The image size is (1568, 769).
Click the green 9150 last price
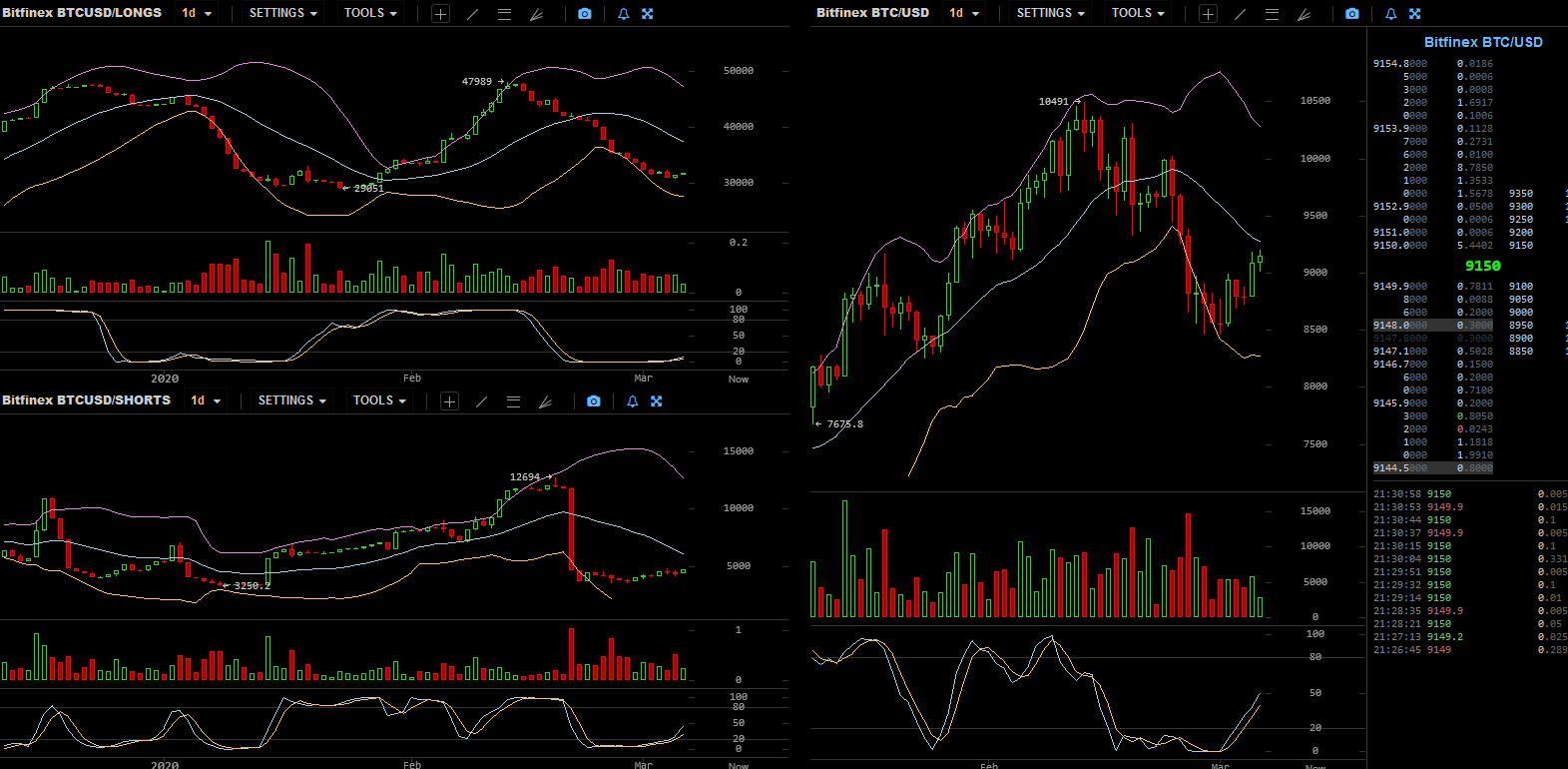(x=1483, y=266)
